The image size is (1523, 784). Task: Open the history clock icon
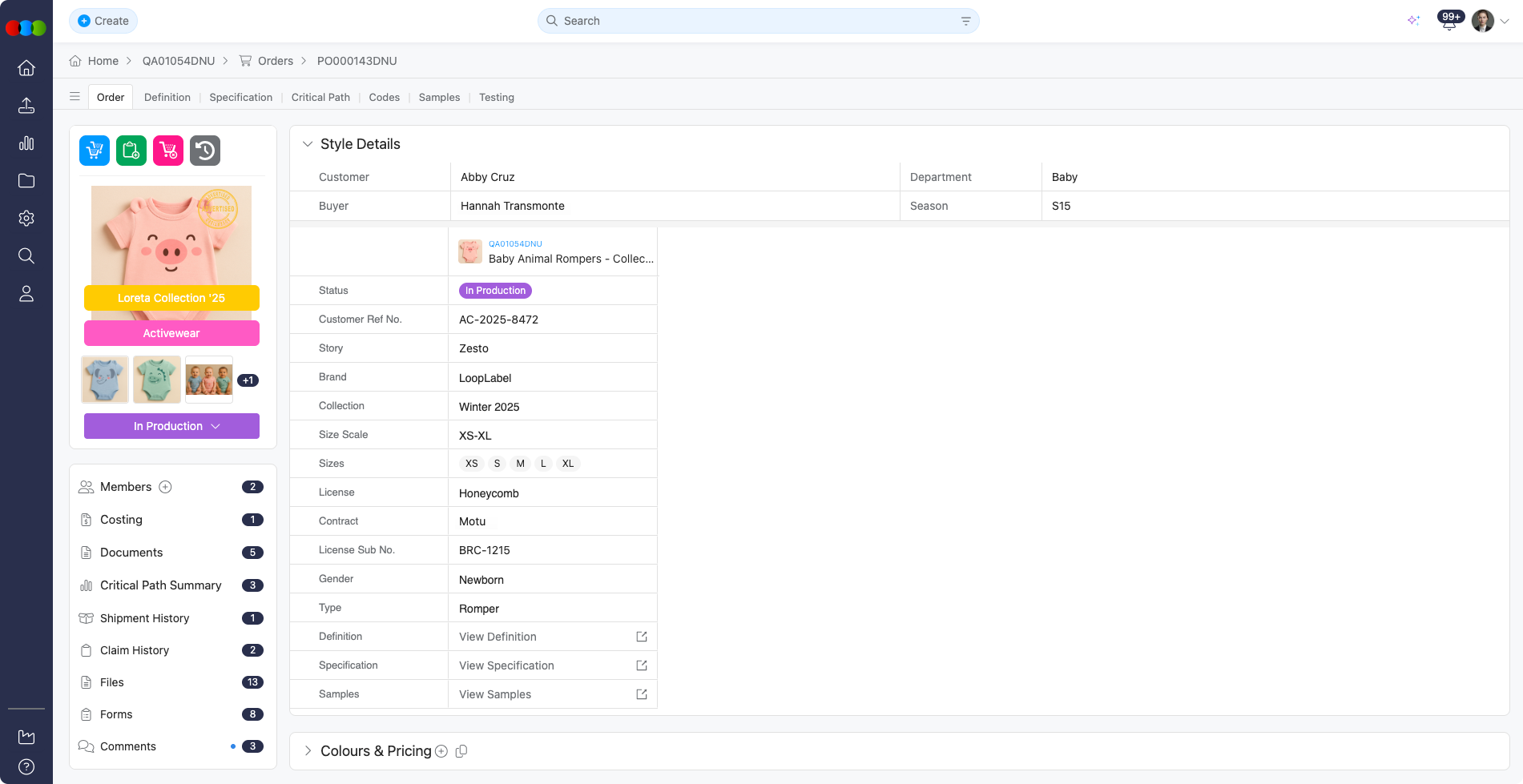point(205,151)
